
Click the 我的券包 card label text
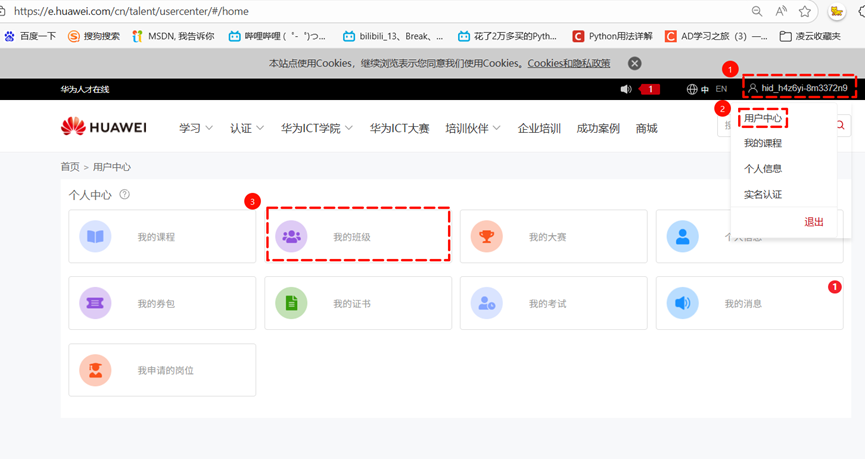tap(156, 303)
